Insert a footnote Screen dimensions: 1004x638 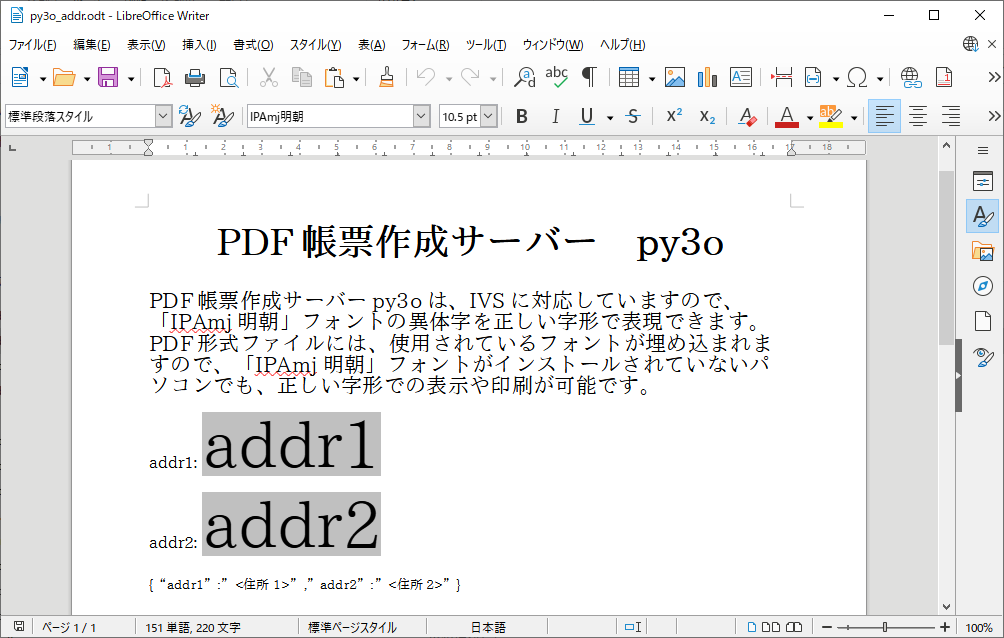pyautogui.click(x=944, y=78)
